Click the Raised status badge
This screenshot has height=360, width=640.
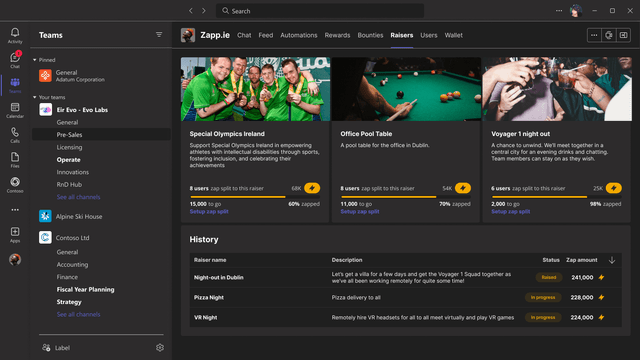click(x=549, y=278)
